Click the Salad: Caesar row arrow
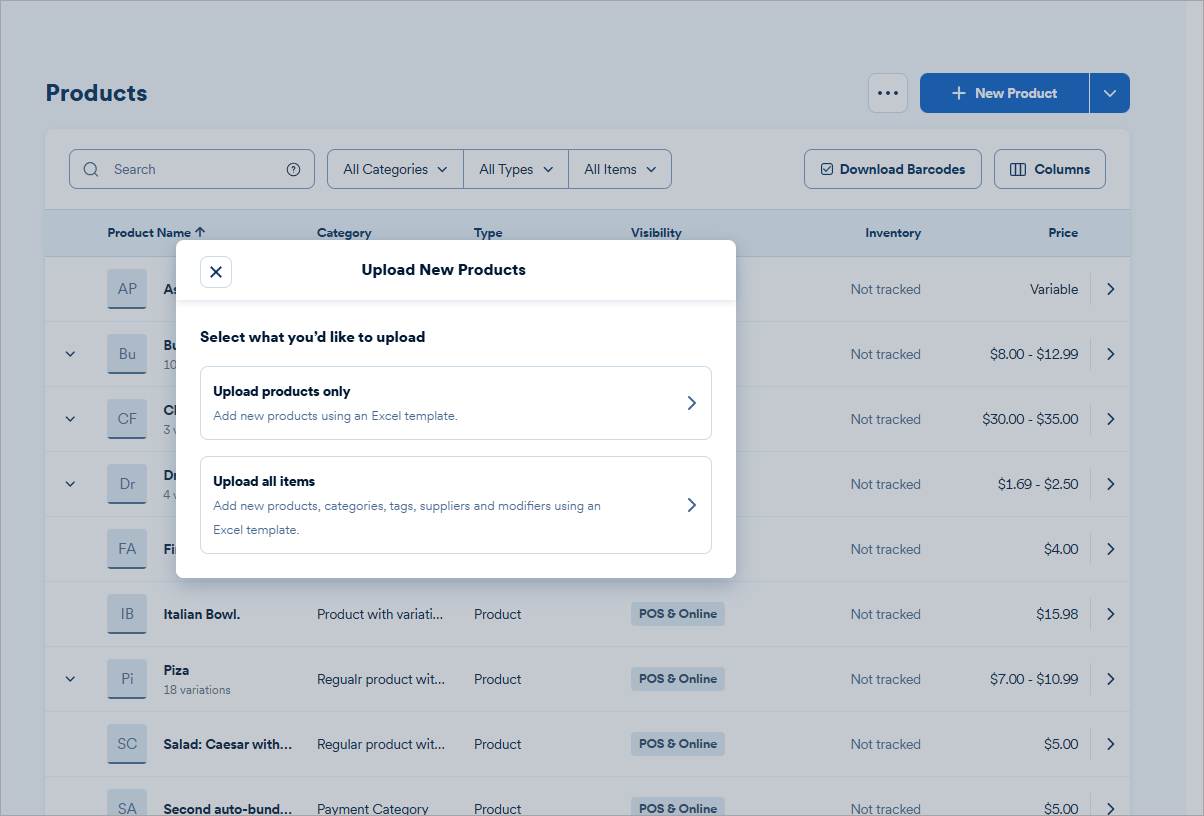Viewport: 1204px width, 816px height. (x=1110, y=743)
